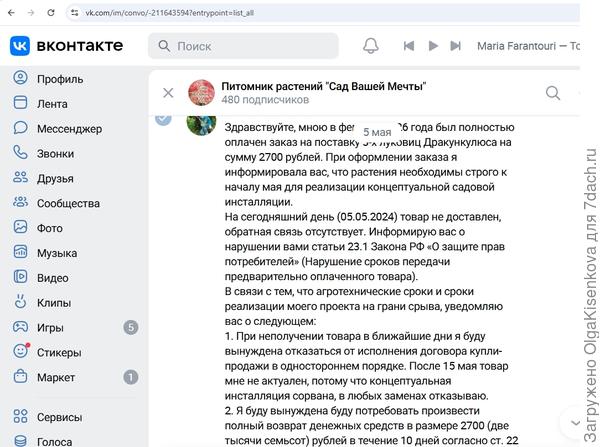Click the Стикеры menu label
The height and width of the screenshot is (447, 600).
point(59,352)
